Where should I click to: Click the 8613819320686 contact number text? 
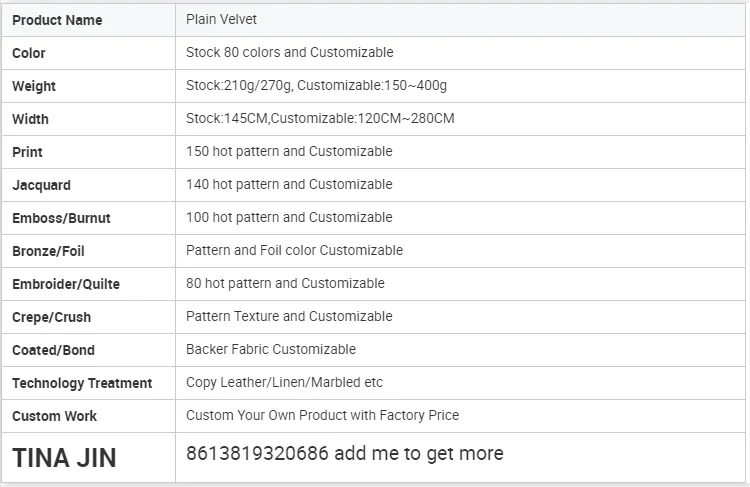[257, 453]
